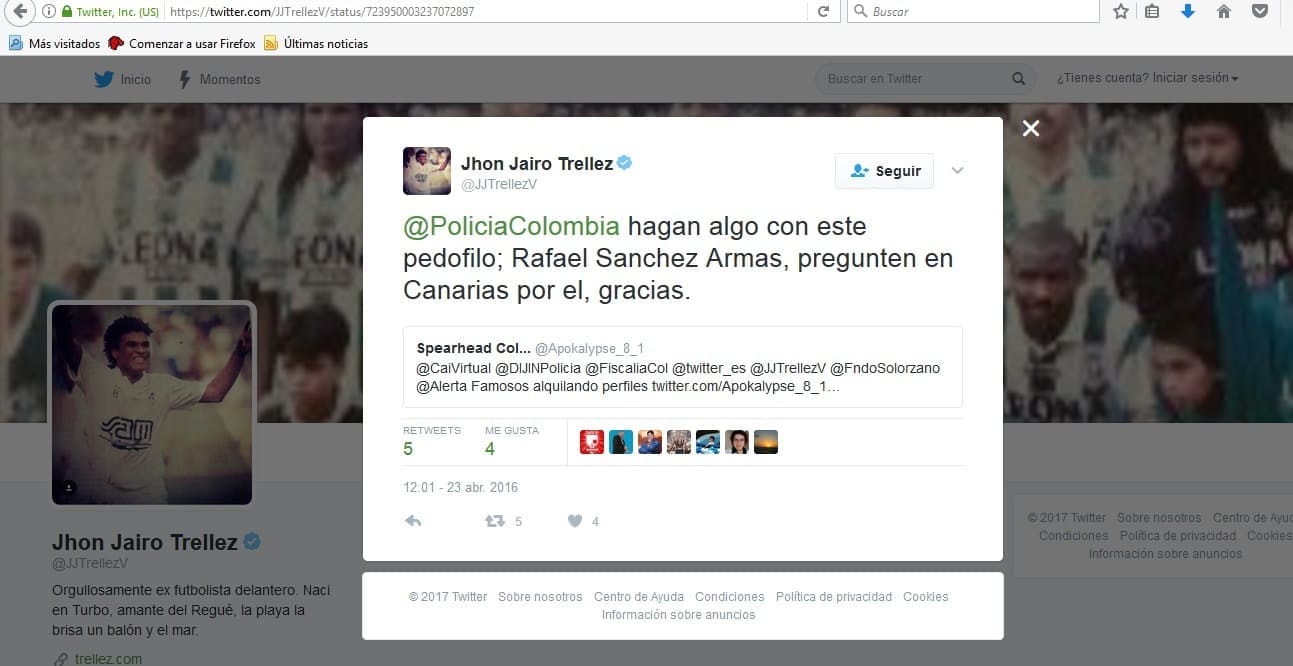Open Jhon Jairo Trellez avatar in the tweet
Screen dimensions: 1293x666
[x=427, y=171]
